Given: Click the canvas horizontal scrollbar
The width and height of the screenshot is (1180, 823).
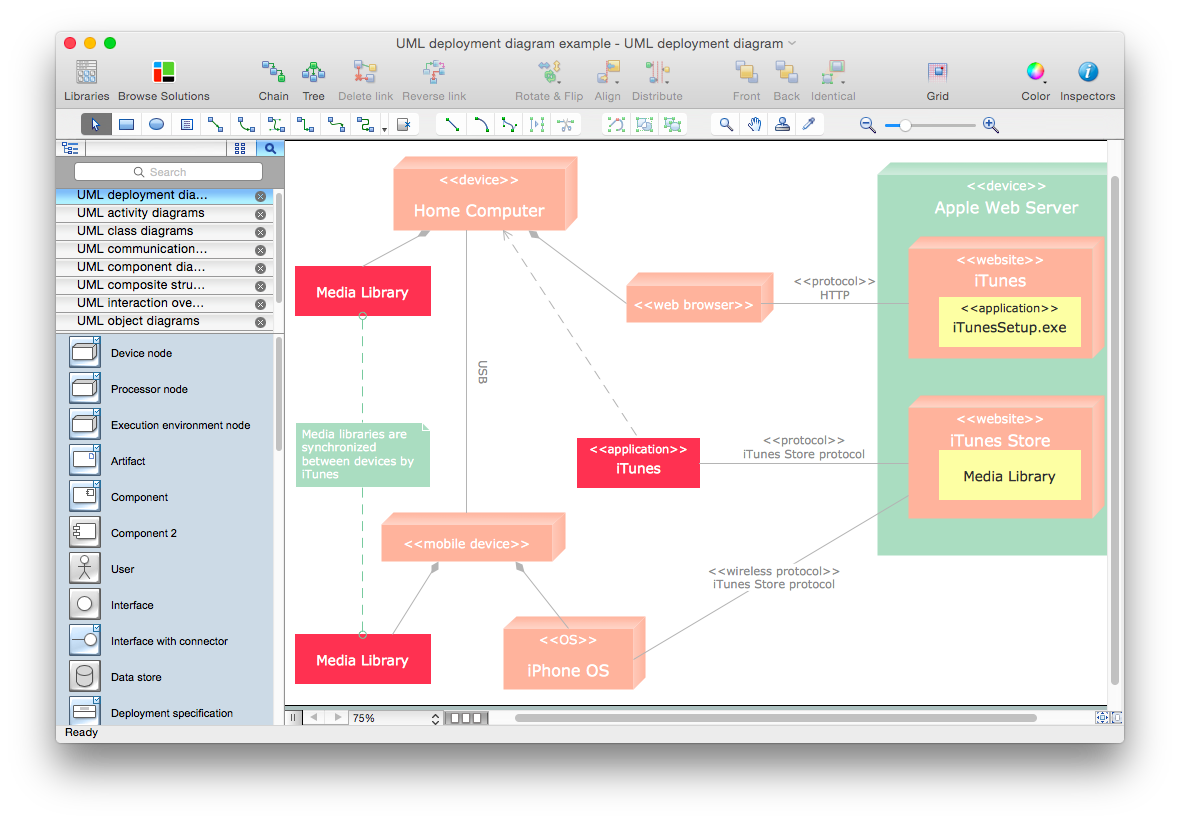Looking at the screenshot, I should 775,718.
